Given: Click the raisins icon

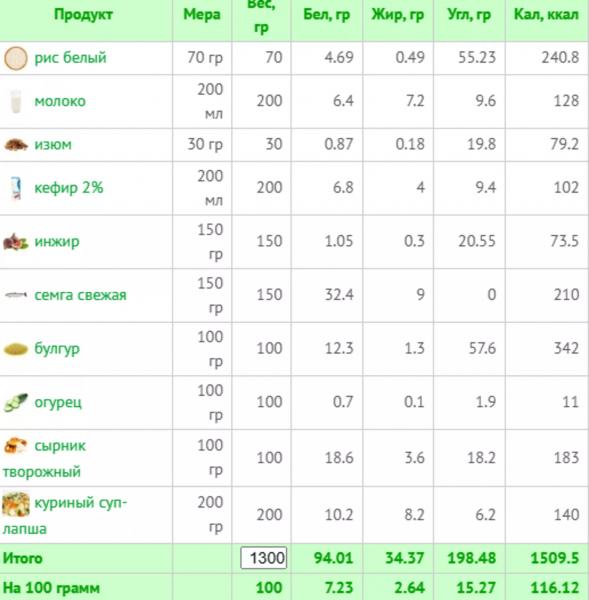Looking at the screenshot, I should 16,145.
